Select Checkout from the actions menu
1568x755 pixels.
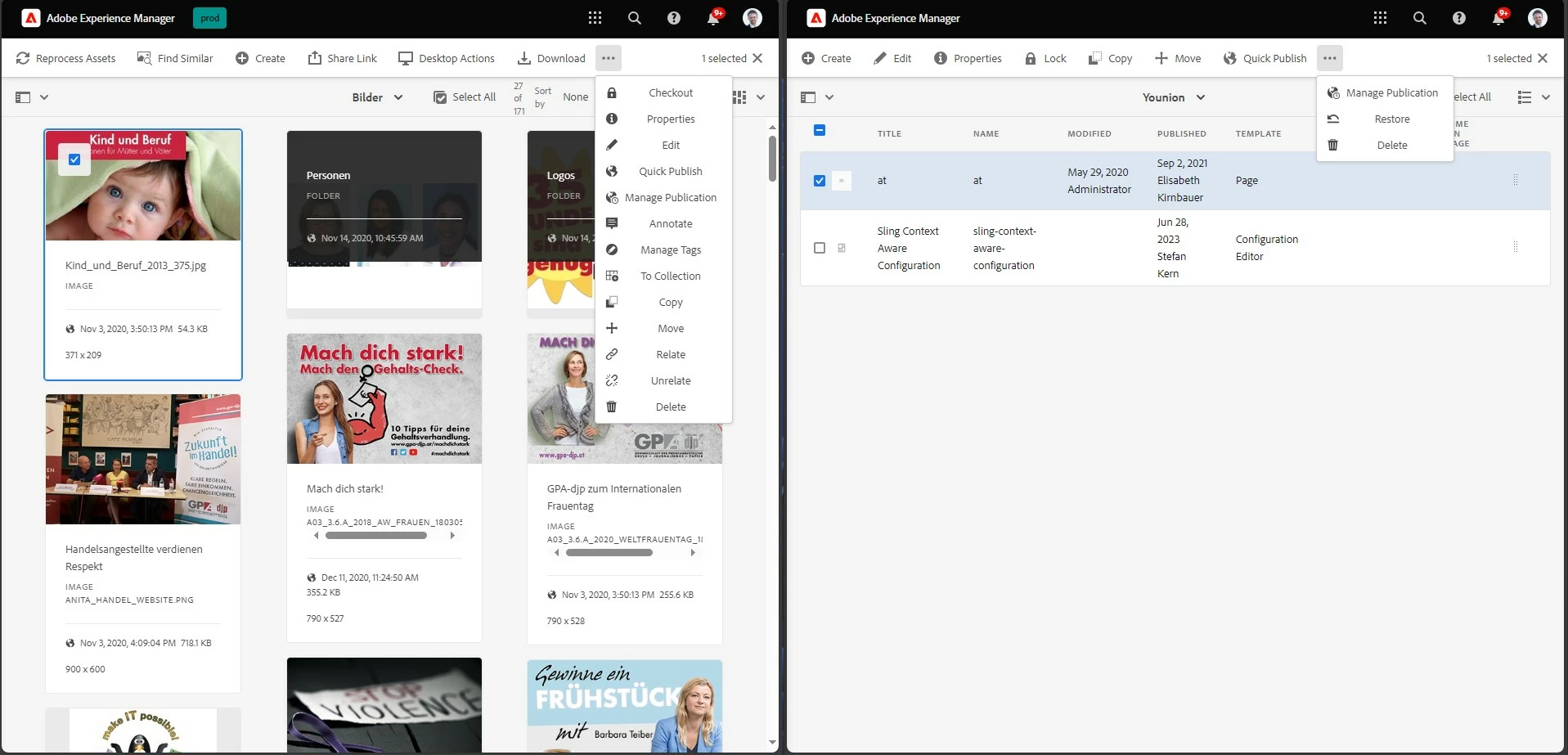click(x=663, y=93)
